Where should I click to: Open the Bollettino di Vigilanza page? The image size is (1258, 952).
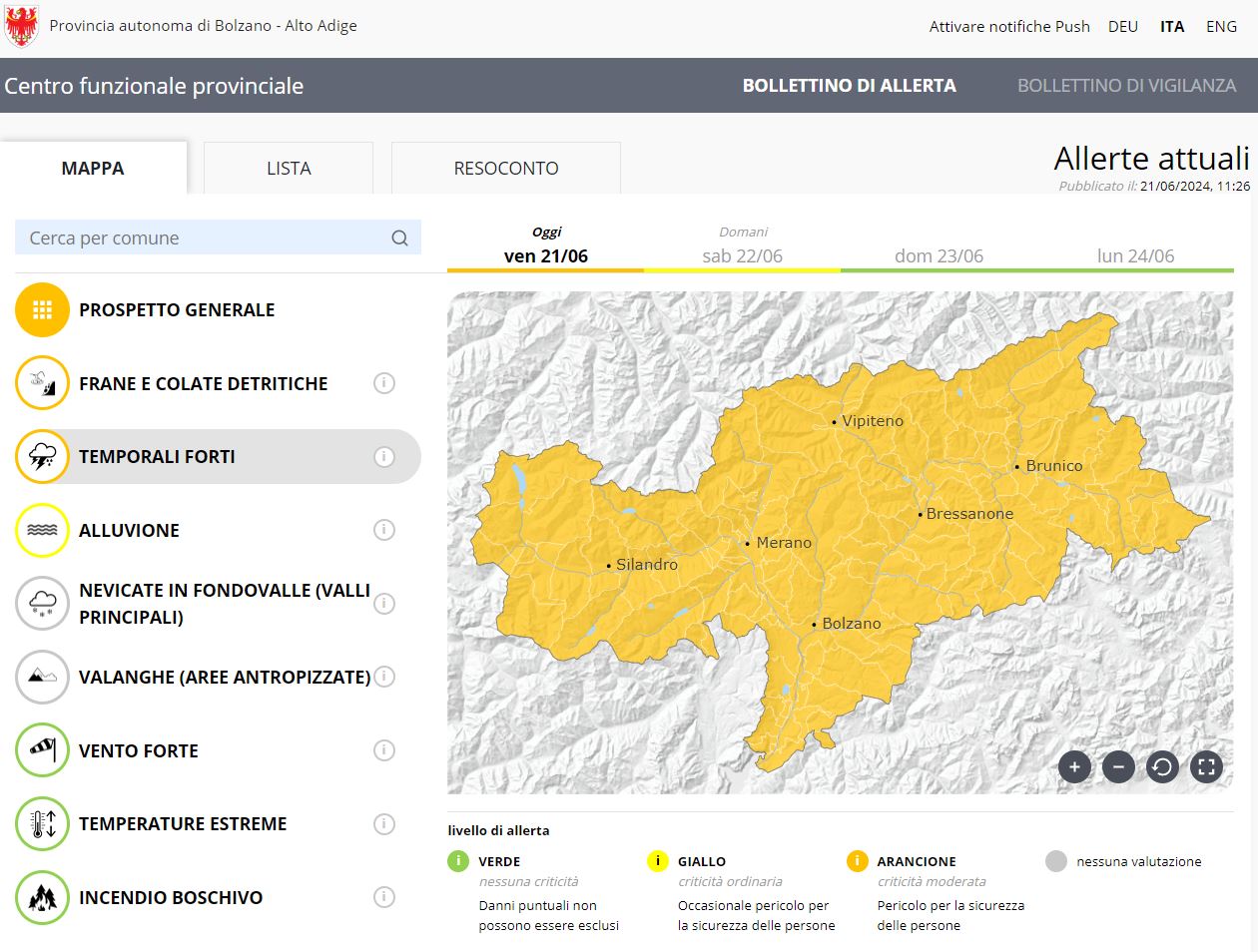(x=1128, y=85)
